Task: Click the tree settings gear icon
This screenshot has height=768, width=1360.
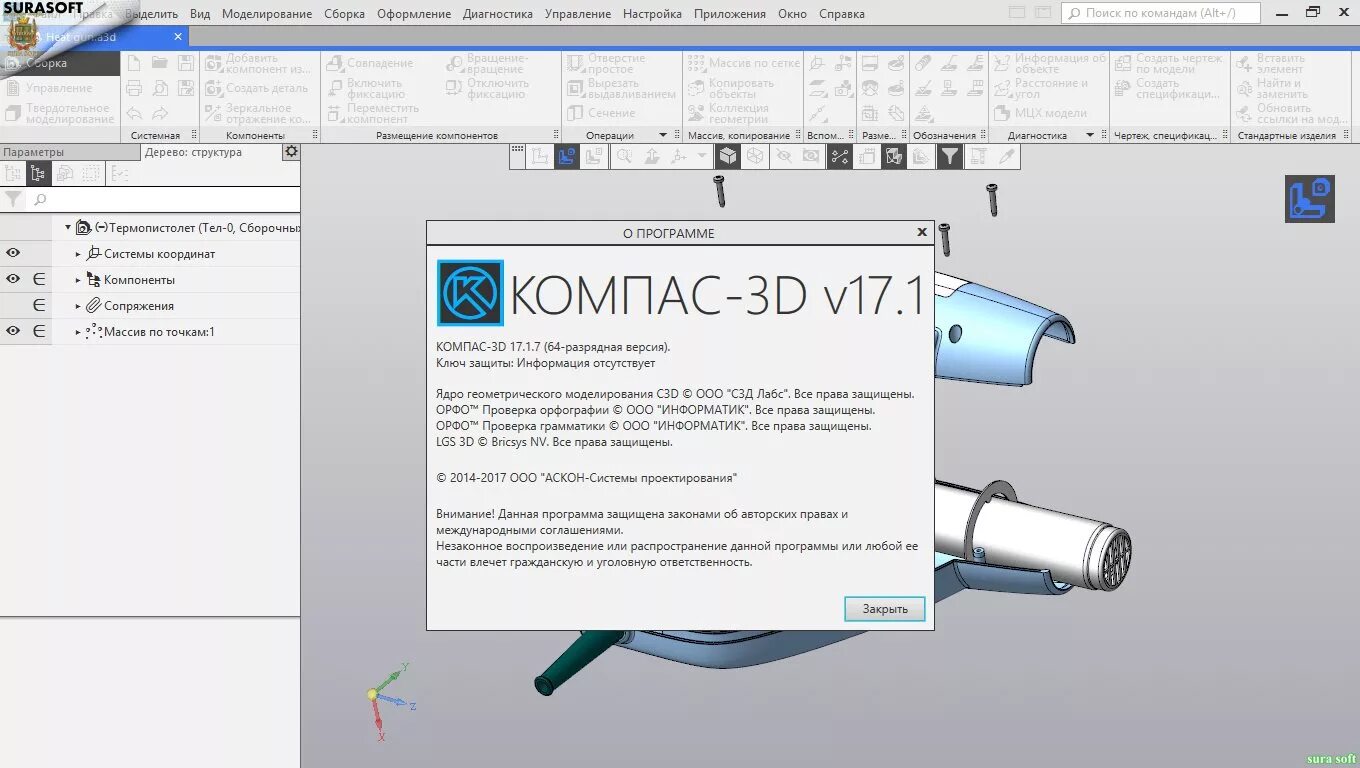Action: click(291, 152)
